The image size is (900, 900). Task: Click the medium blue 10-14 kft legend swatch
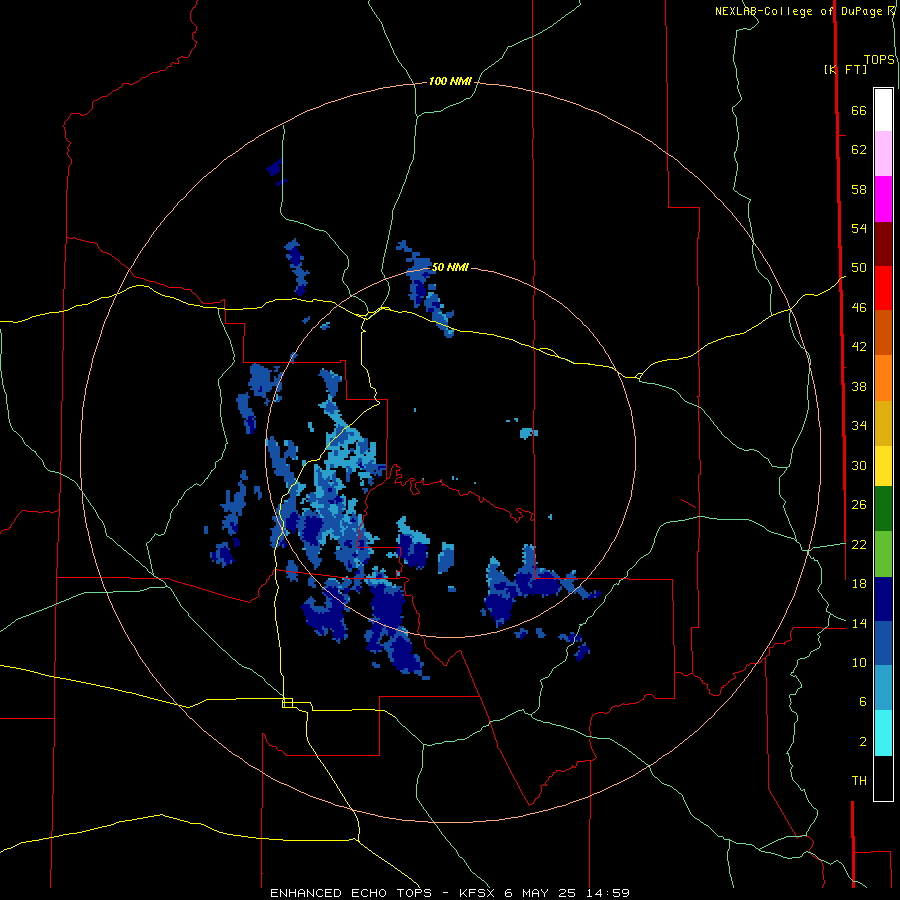883,643
